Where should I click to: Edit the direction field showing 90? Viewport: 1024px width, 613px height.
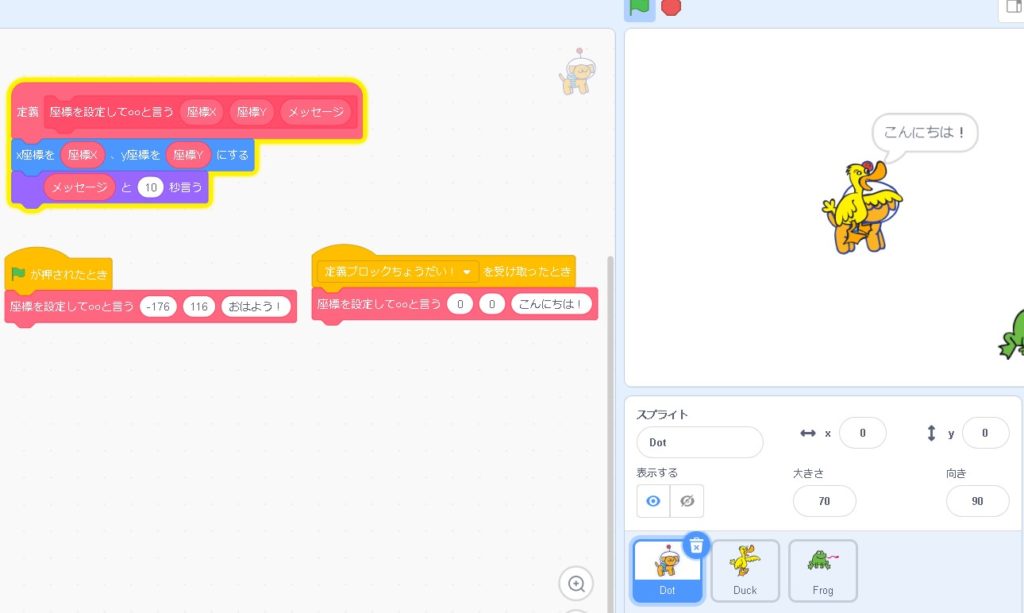(x=977, y=501)
